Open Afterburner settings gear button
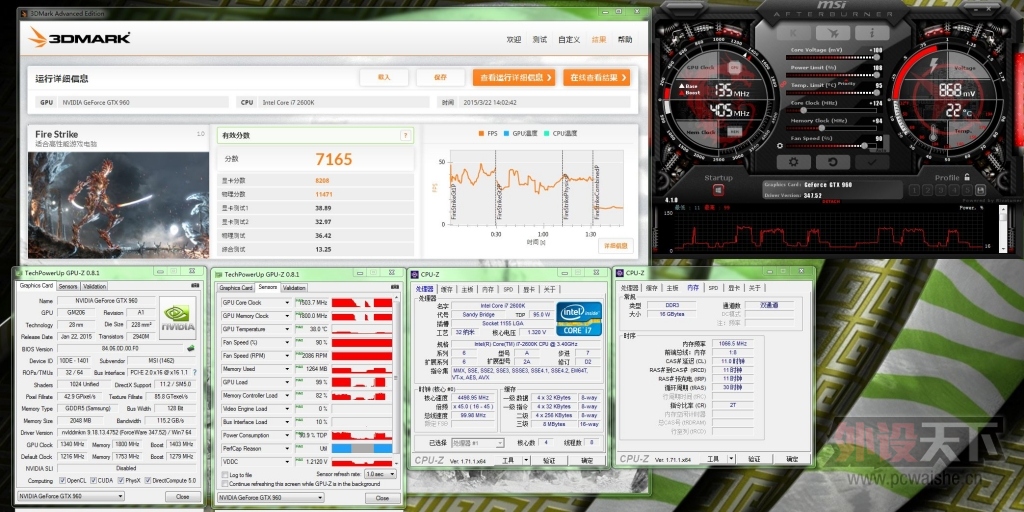The height and width of the screenshot is (512, 1024). (793, 161)
